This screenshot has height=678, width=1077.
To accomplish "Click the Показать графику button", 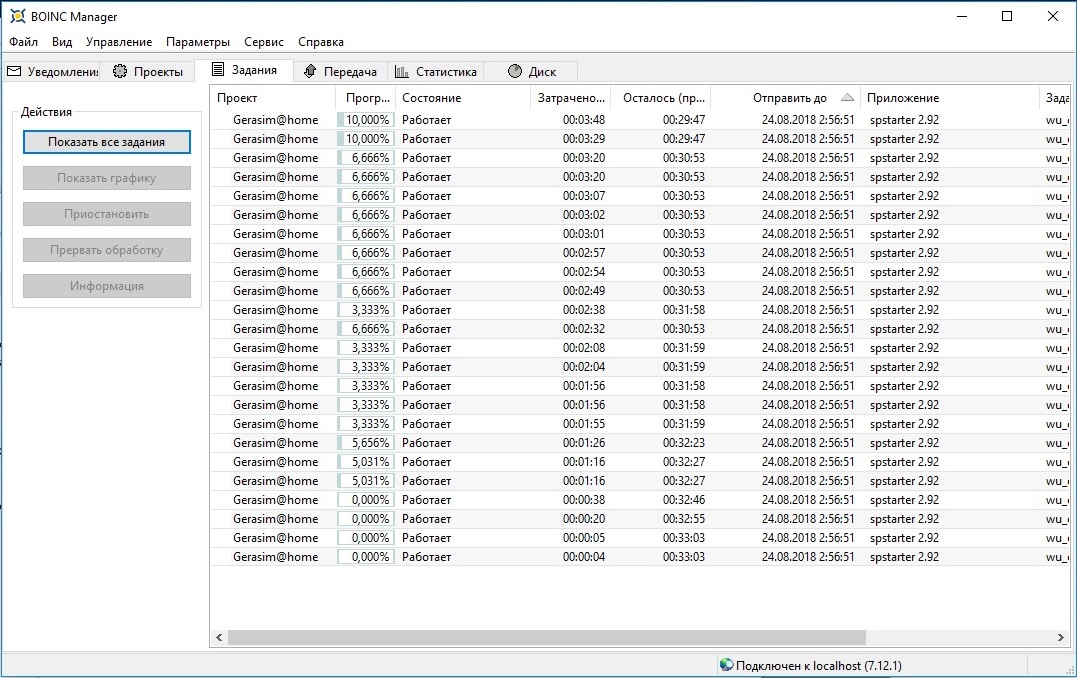I will pos(106,178).
